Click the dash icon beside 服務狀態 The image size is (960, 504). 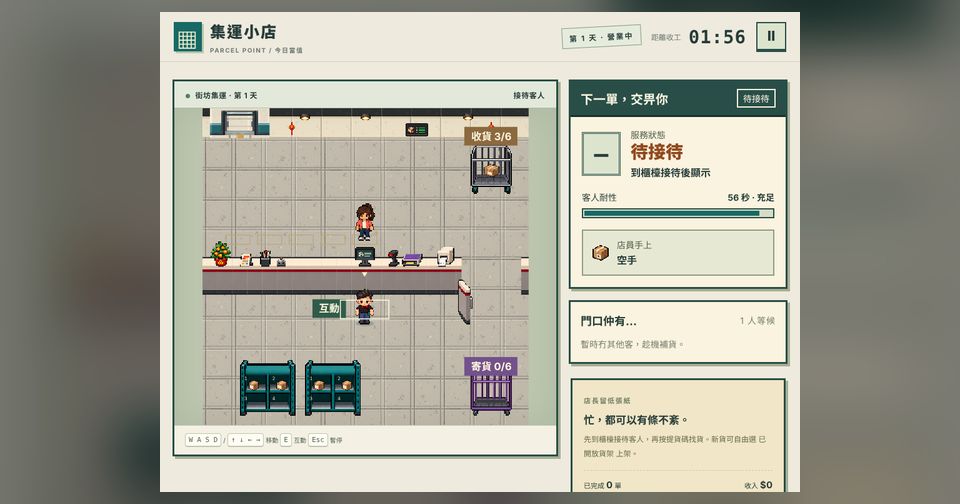(601, 154)
